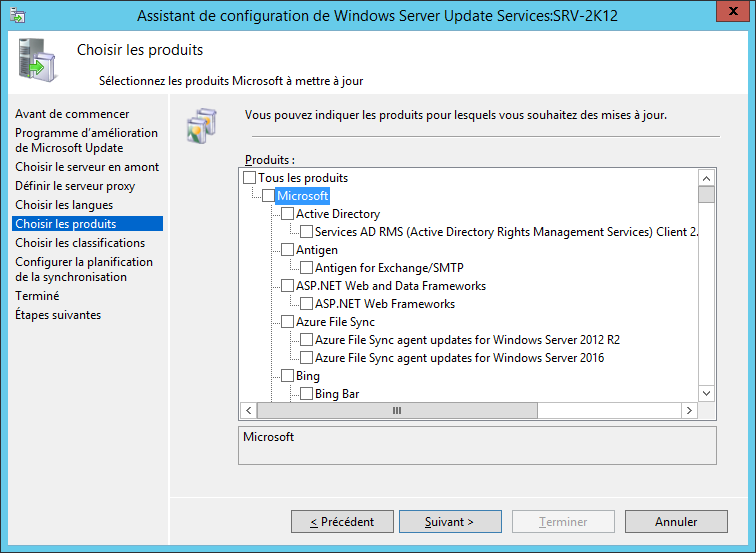
Task: Close the WSUS configuration wizard window
Action: (733, 11)
